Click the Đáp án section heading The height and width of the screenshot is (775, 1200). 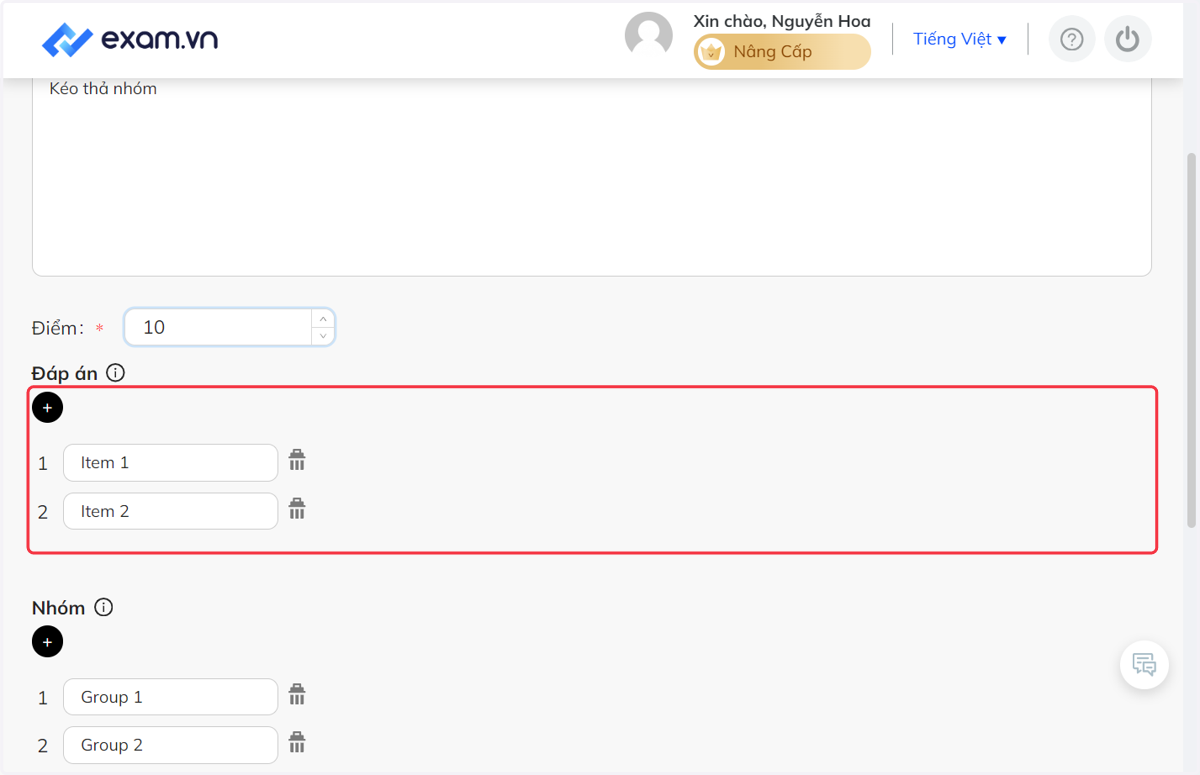pyautogui.click(x=65, y=373)
